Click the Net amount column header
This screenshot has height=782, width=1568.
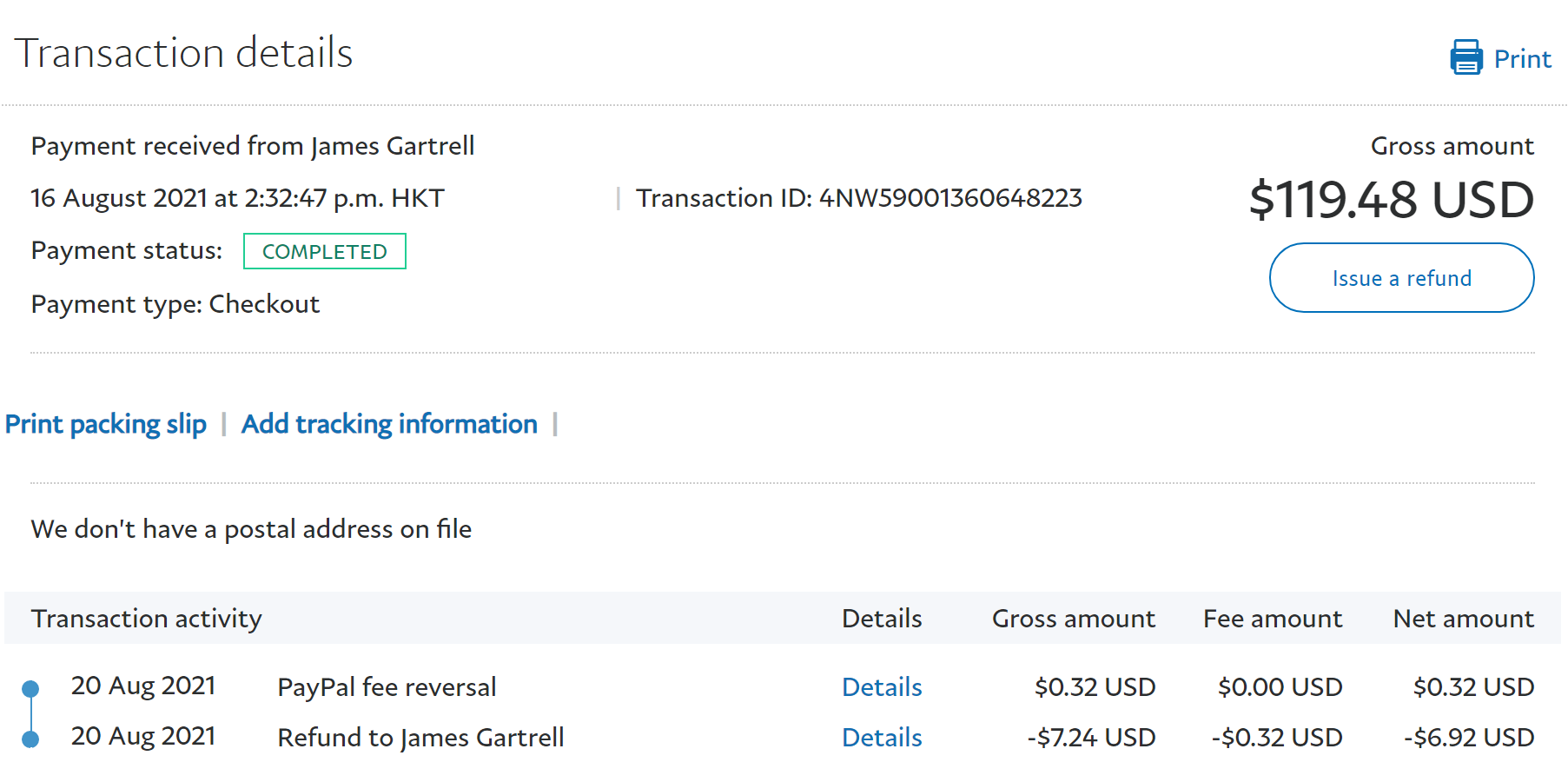tap(1463, 619)
